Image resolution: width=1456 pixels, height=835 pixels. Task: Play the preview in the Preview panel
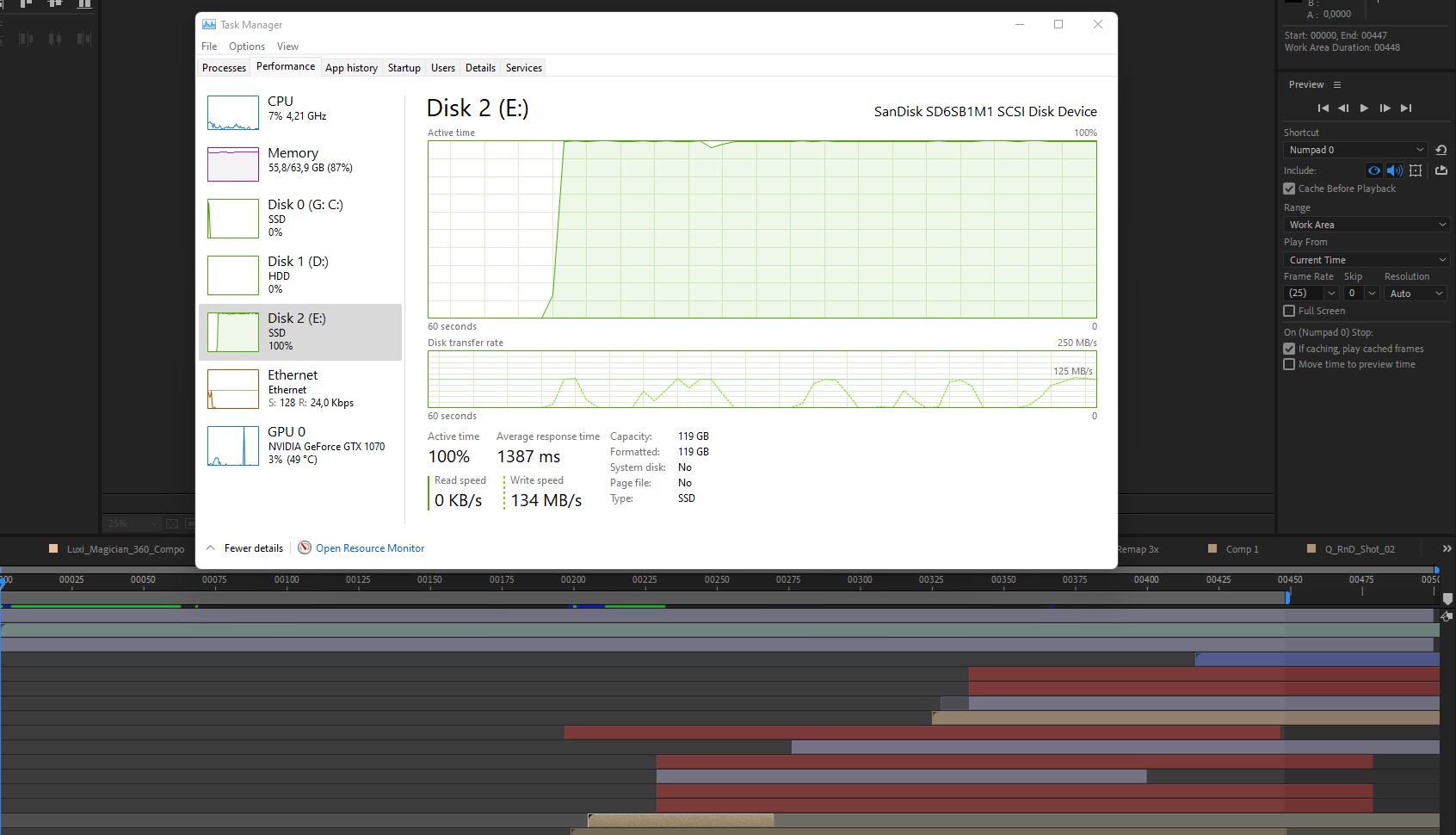click(1364, 108)
